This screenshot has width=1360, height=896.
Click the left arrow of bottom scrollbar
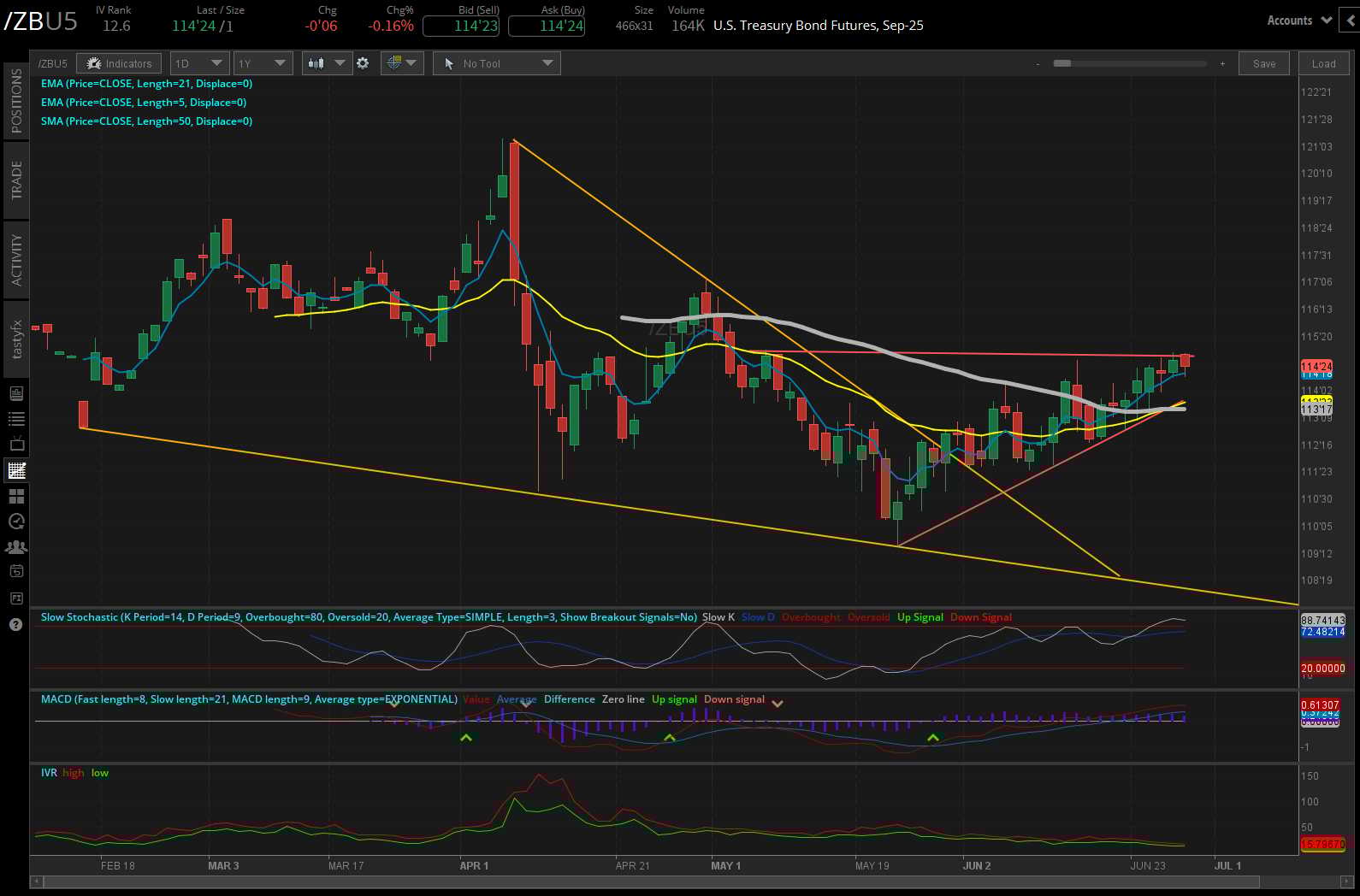pos(36,881)
